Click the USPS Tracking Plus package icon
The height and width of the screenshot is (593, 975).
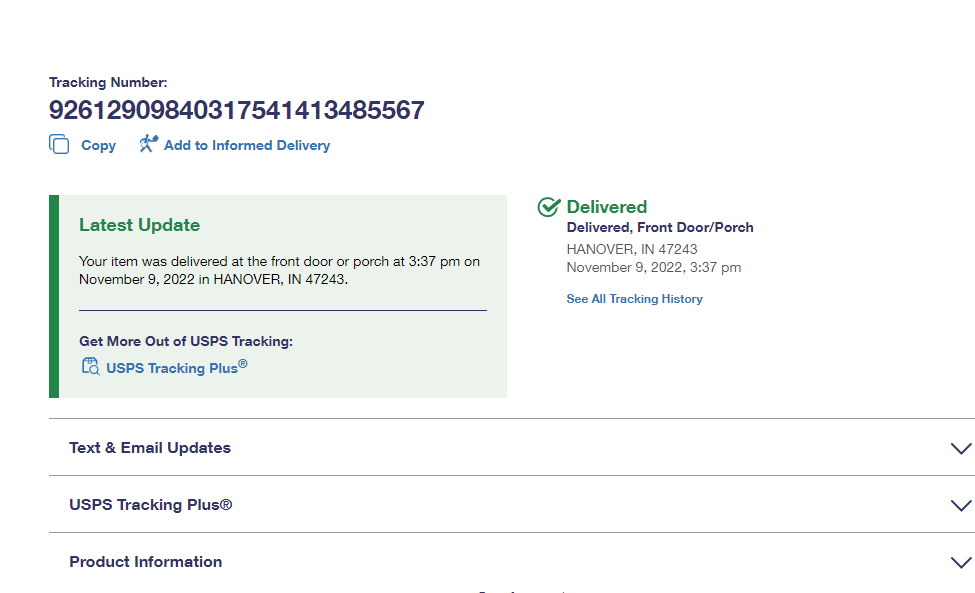pyautogui.click(x=90, y=367)
